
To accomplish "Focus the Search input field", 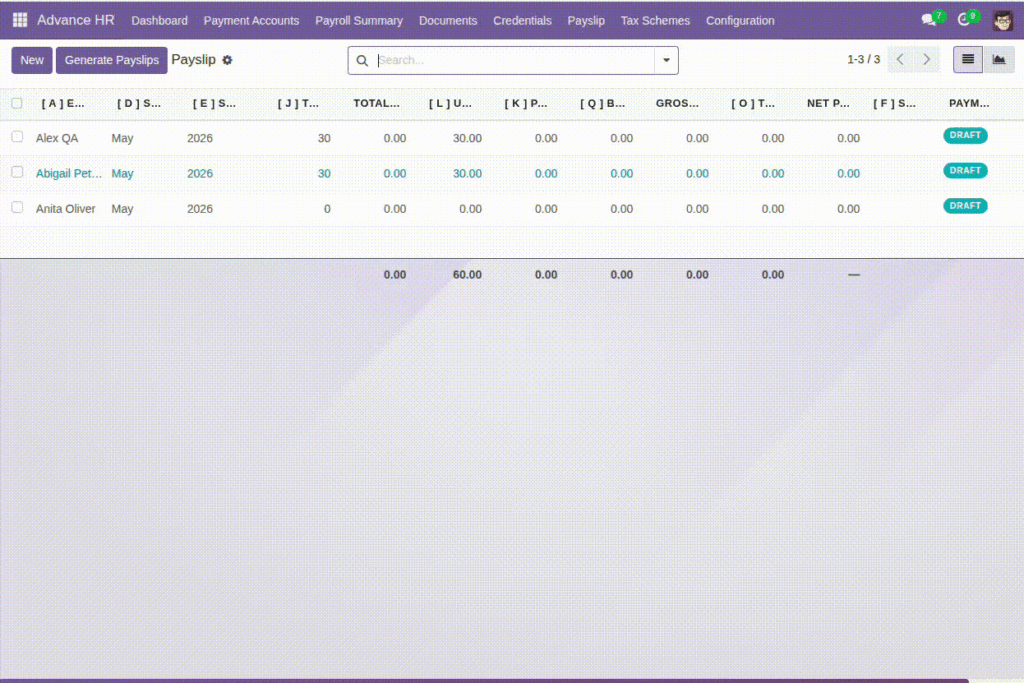I will point(515,60).
